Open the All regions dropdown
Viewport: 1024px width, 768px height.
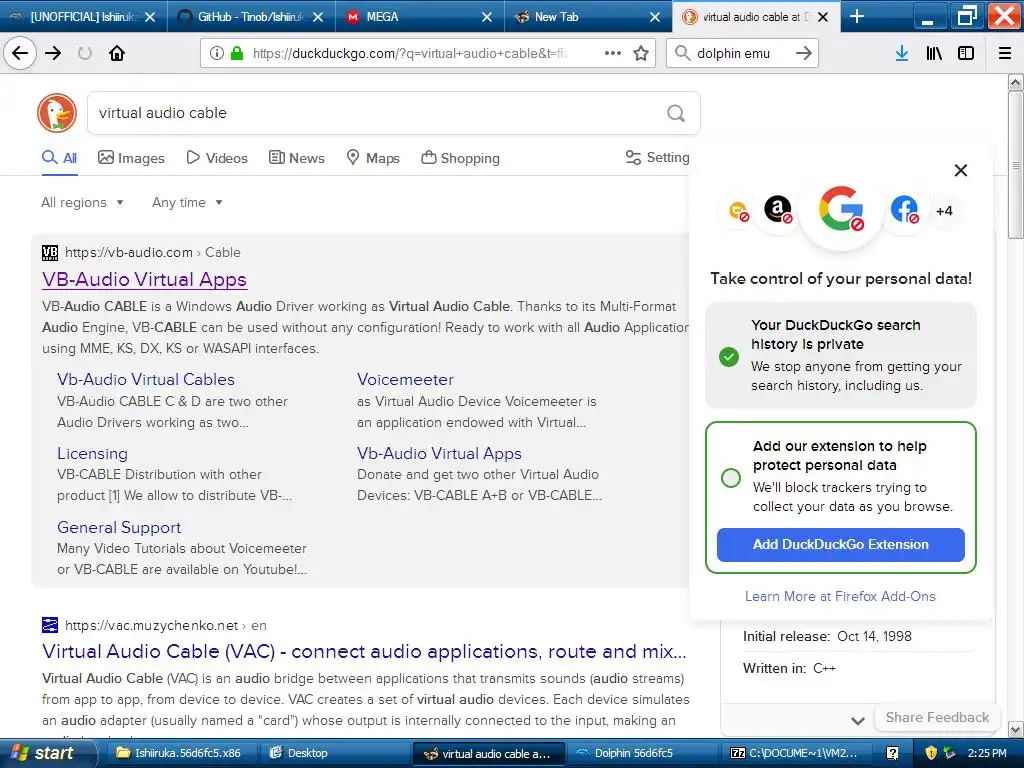pos(82,202)
